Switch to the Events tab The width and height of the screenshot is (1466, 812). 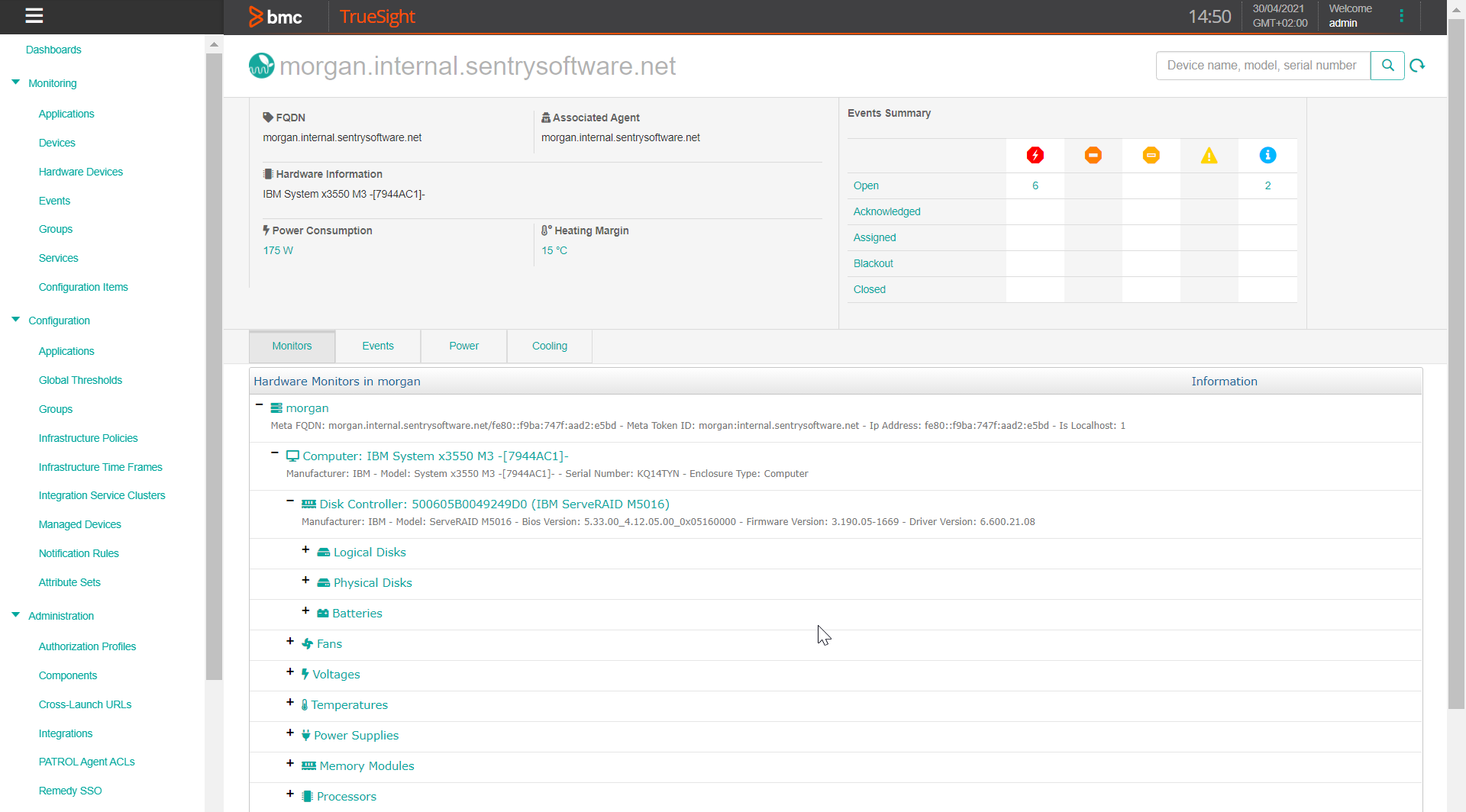377,346
